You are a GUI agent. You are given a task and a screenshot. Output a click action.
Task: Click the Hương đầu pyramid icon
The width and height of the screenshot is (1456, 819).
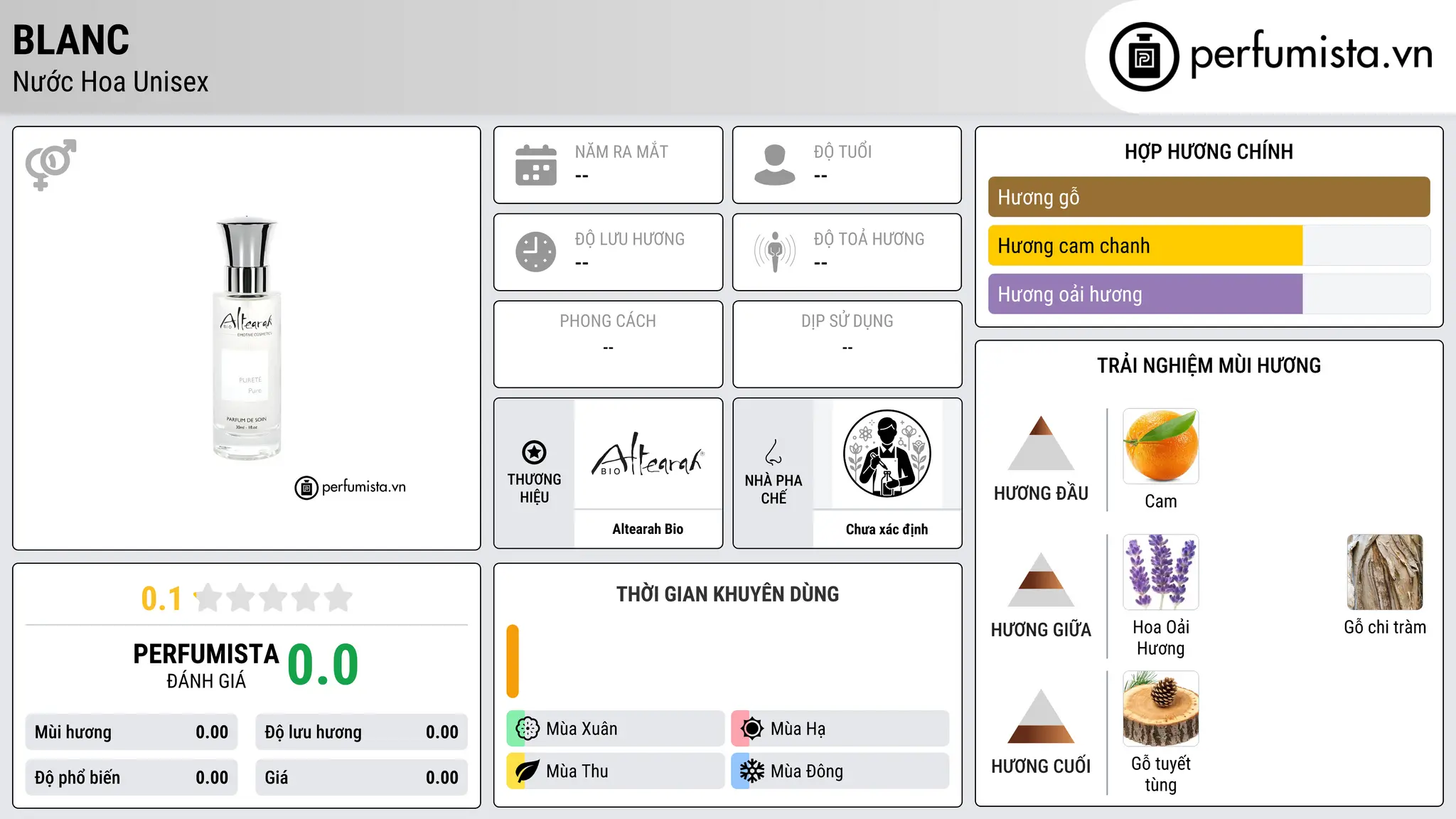[1041, 443]
